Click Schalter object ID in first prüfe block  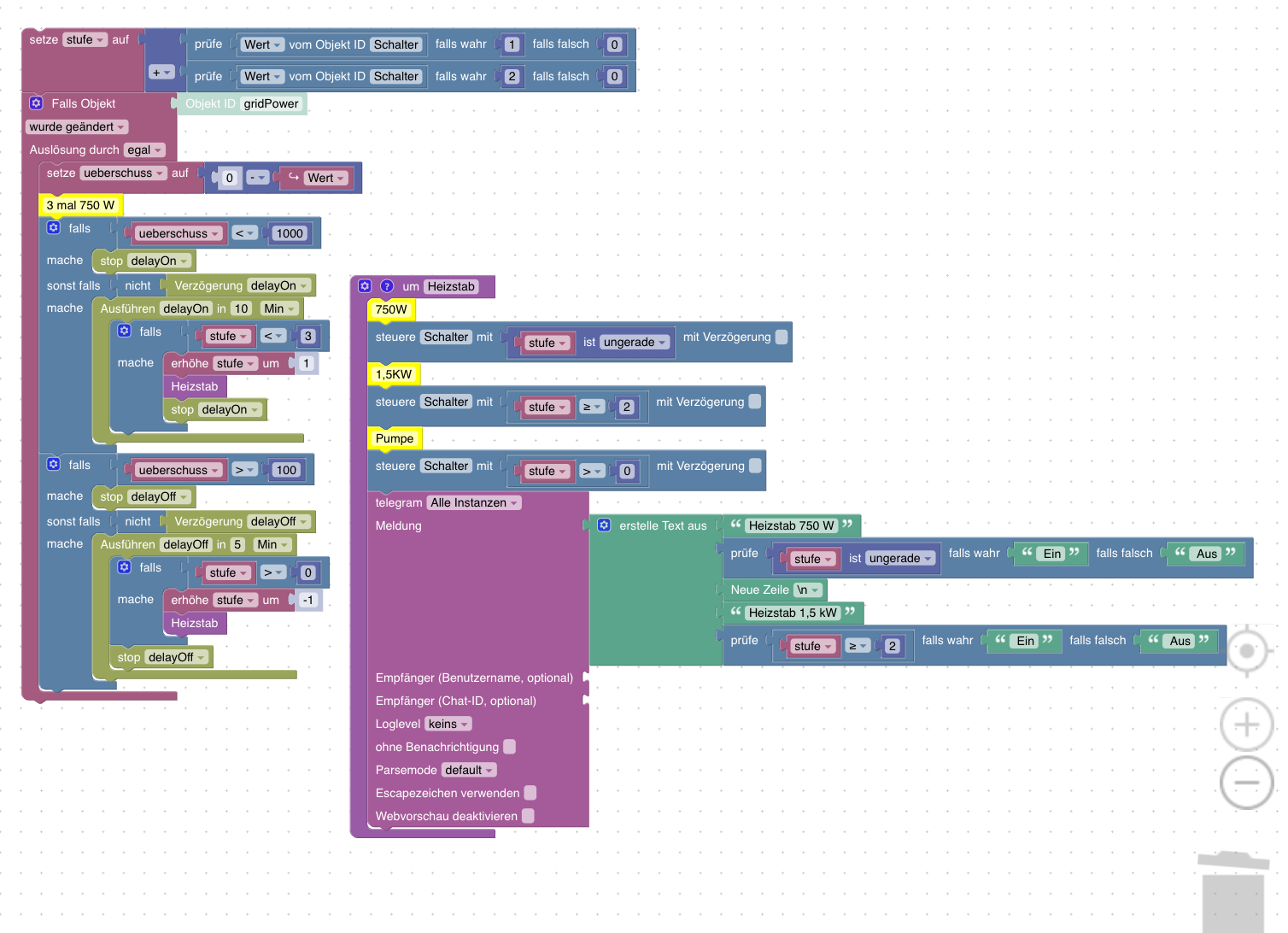click(x=396, y=44)
